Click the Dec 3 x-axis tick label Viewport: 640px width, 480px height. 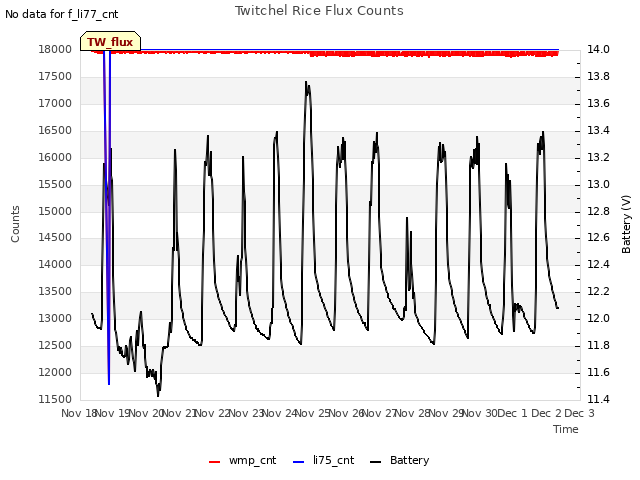click(579, 413)
